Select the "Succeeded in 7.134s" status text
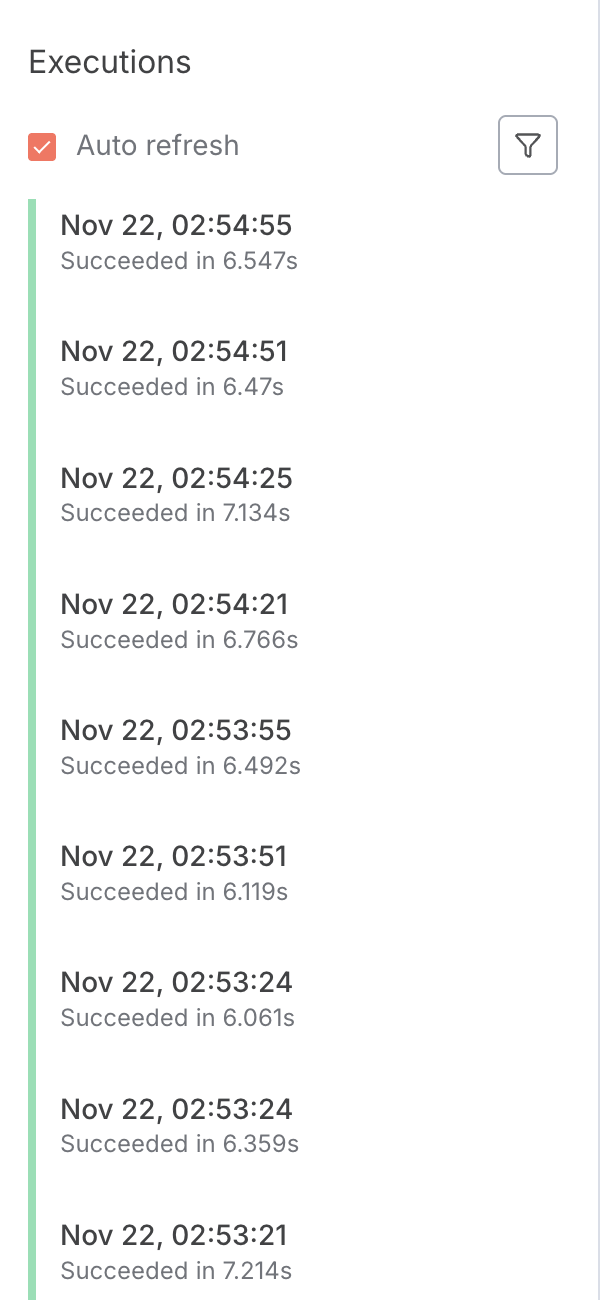 tap(175, 513)
